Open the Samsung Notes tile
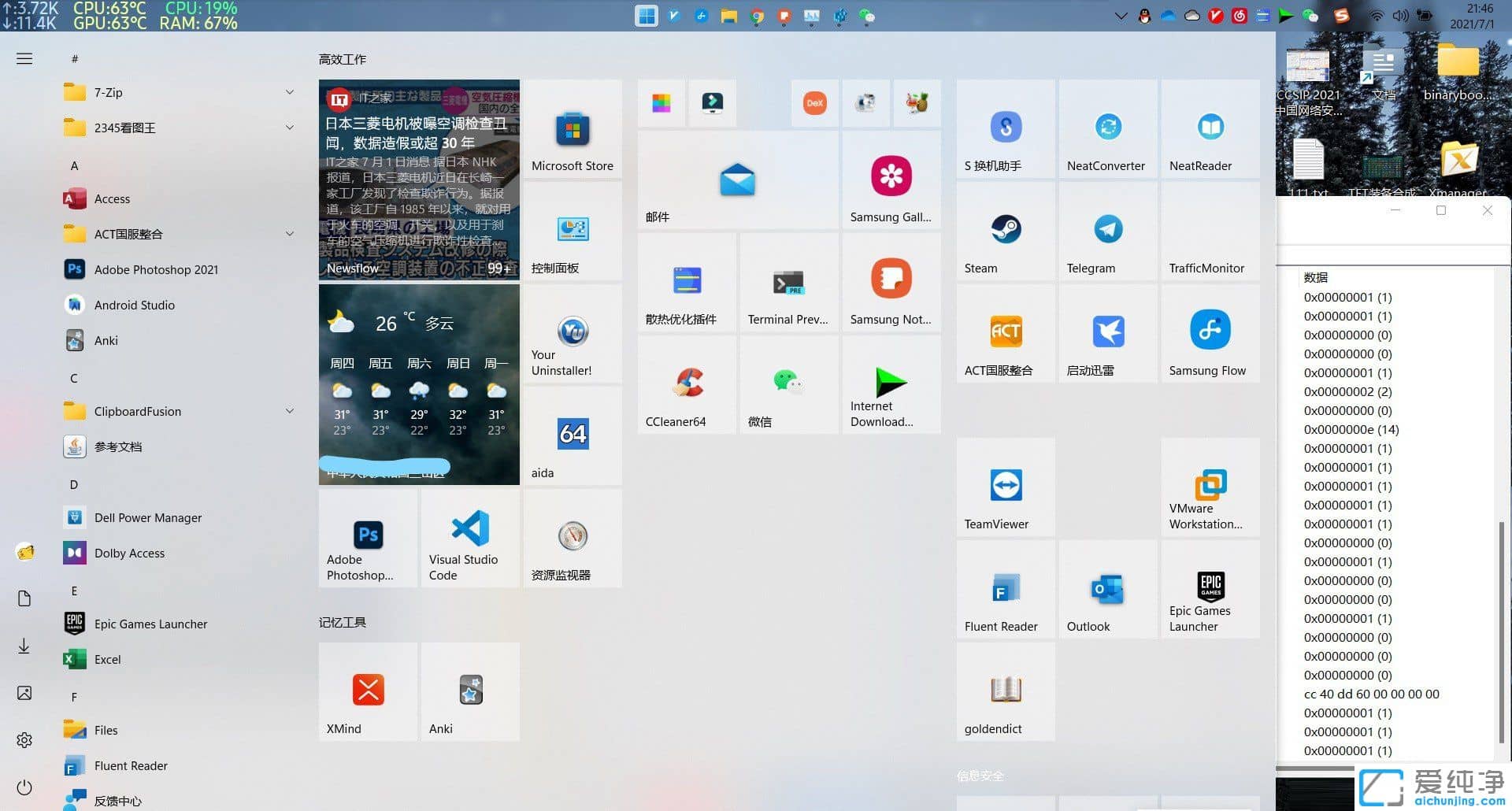The width and height of the screenshot is (1512, 811). 891,282
